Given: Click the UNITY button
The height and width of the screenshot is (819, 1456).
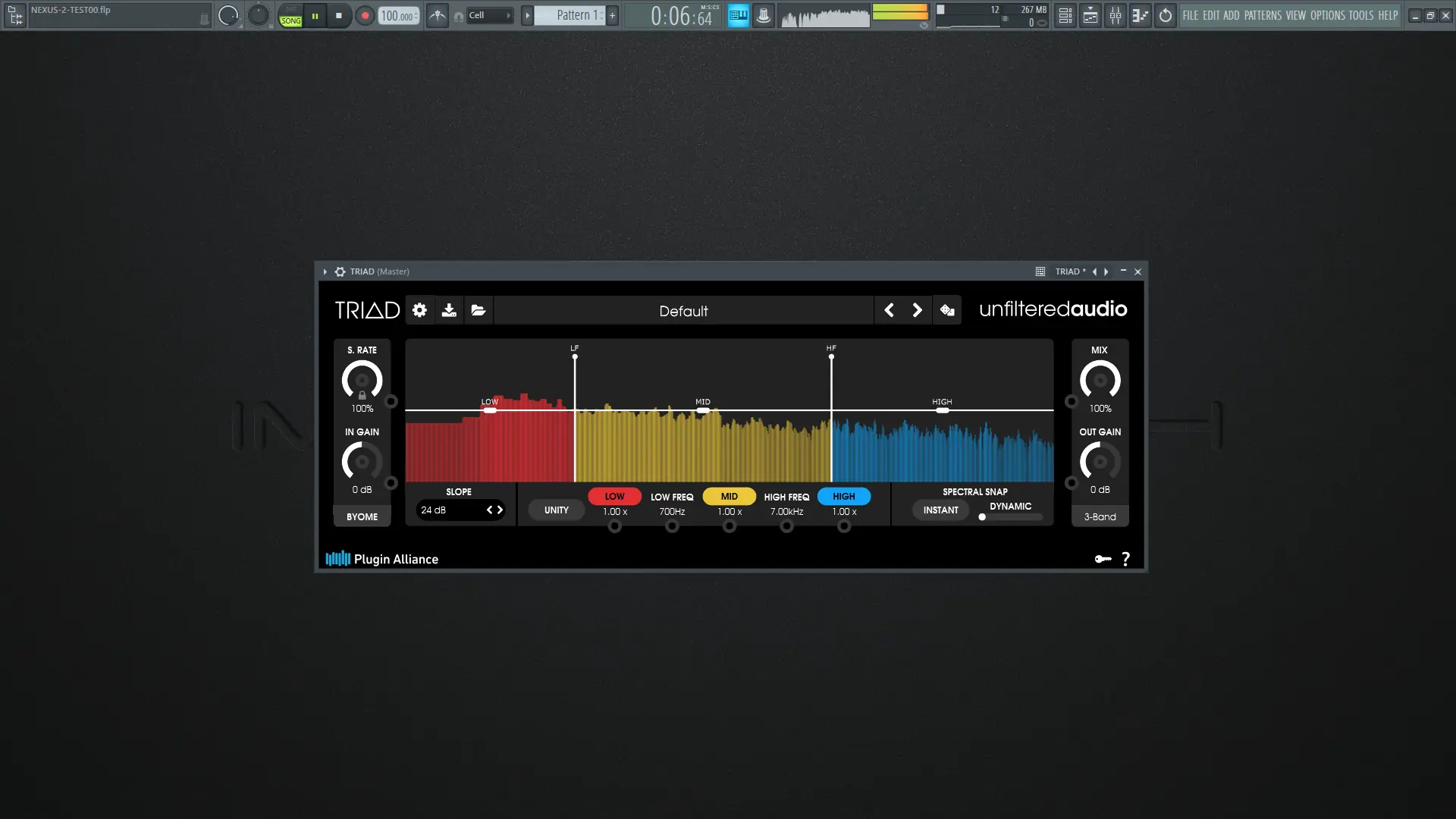Looking at the screenshot, I should (556, 510).
